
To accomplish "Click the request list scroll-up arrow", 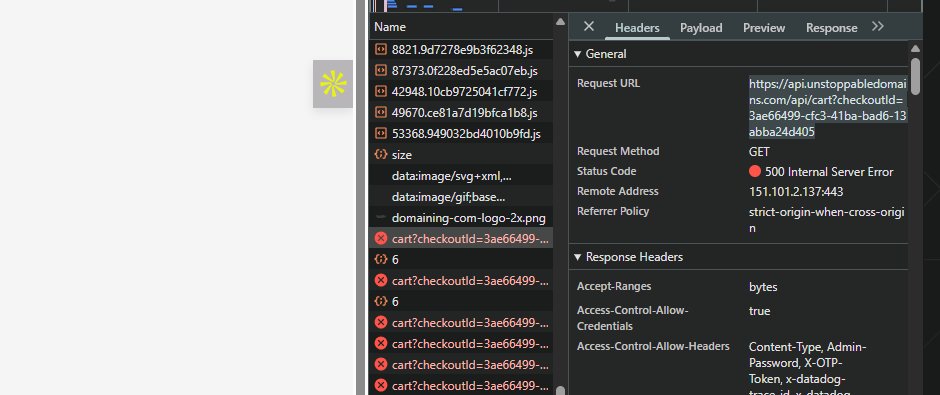I will point(560,22).
